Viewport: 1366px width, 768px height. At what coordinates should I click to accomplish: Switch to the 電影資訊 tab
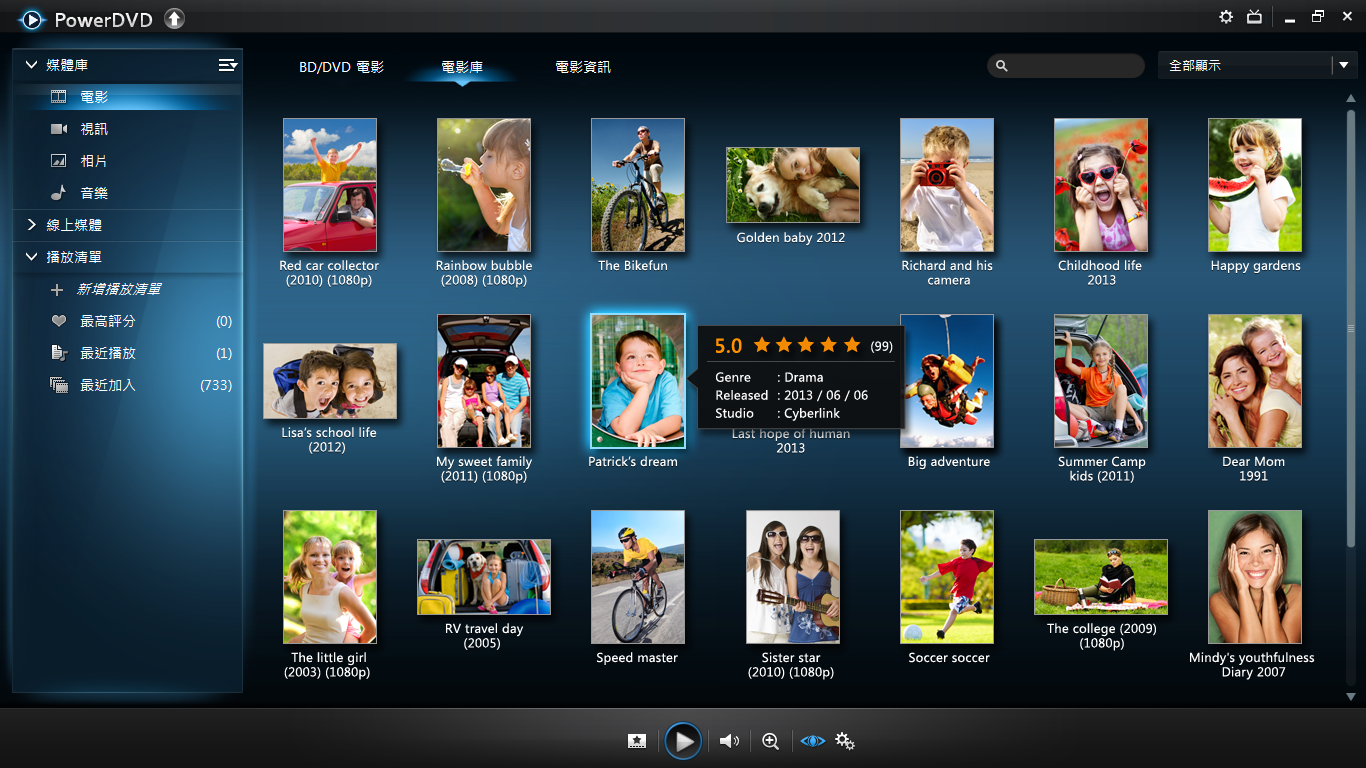coord(583,67)
